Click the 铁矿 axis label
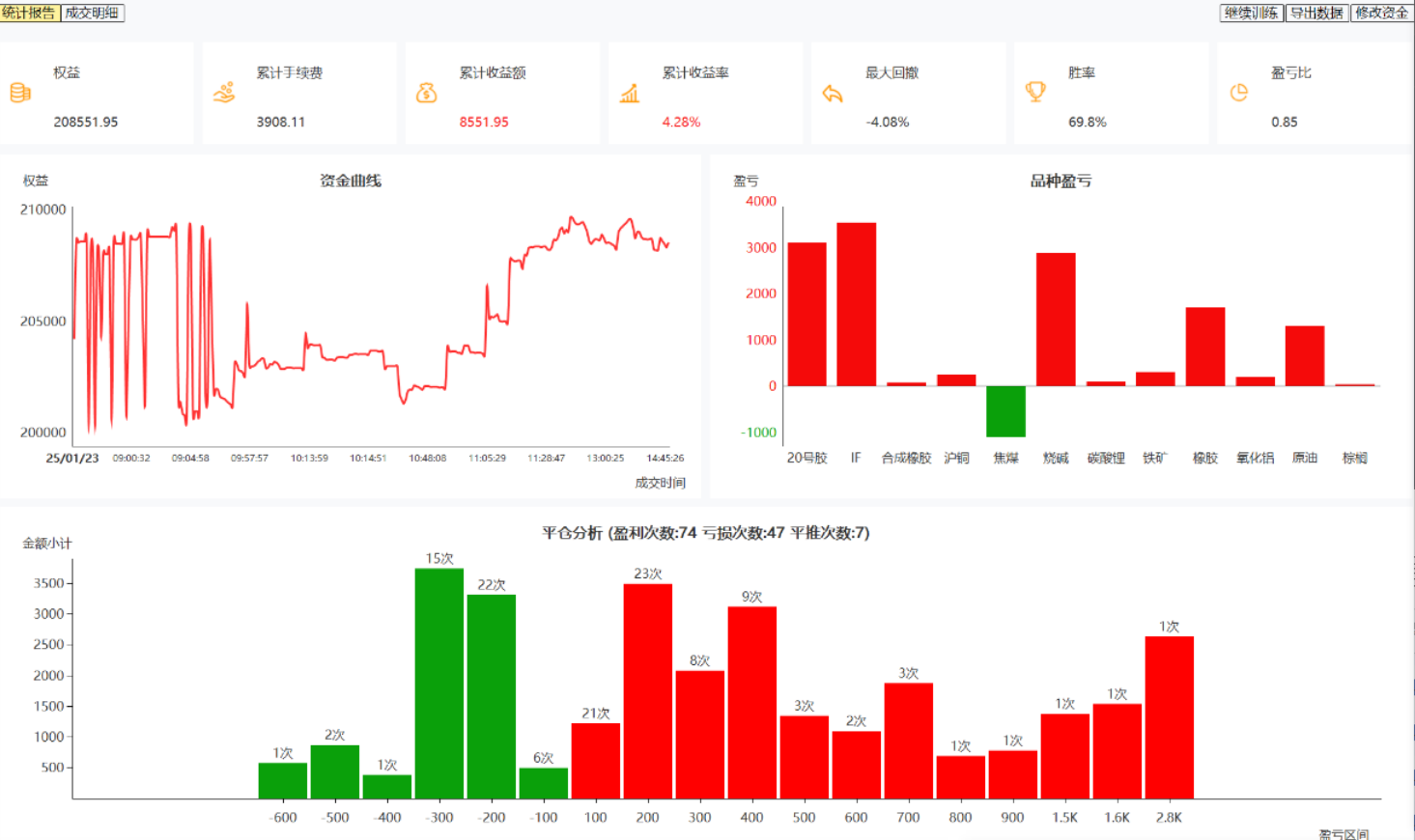 (1155, 458)
